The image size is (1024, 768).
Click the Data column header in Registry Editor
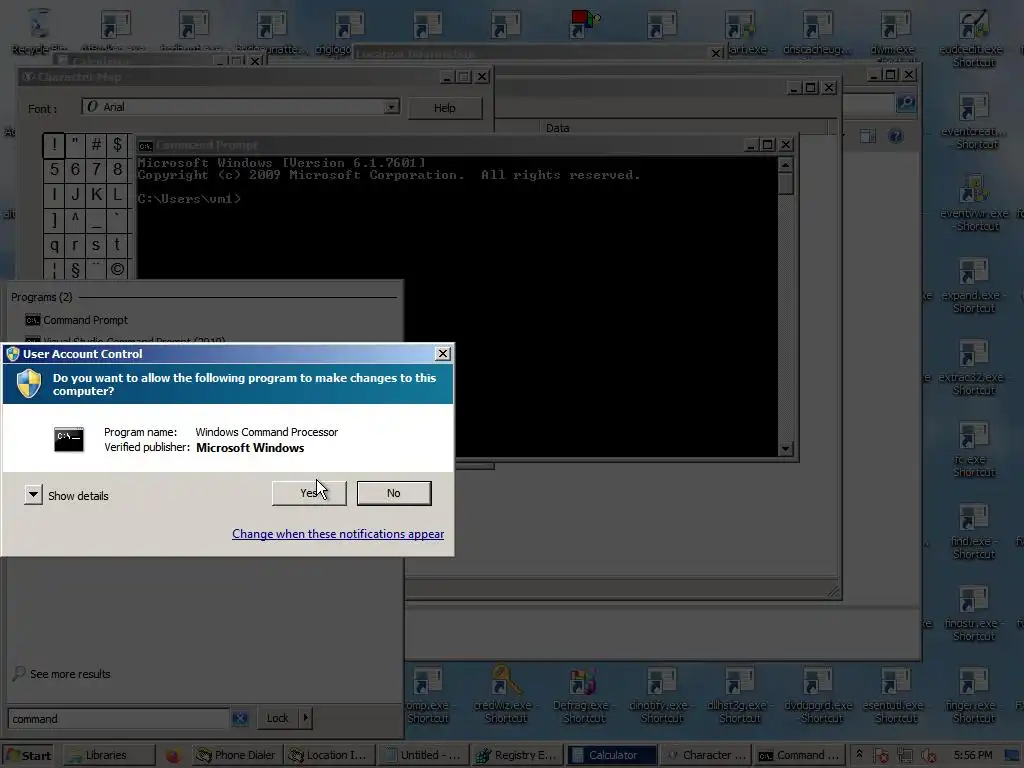557,128
